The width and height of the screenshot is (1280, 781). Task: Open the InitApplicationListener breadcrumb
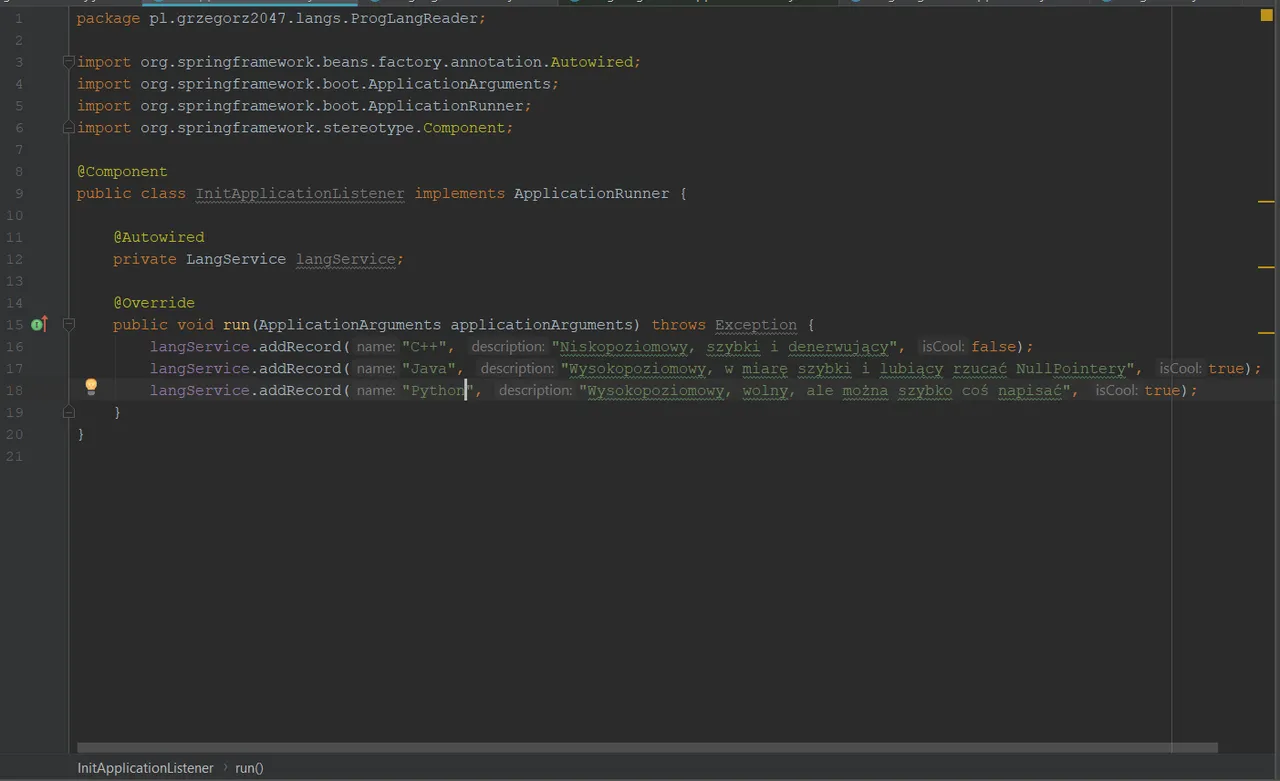[x=146, y=768]
